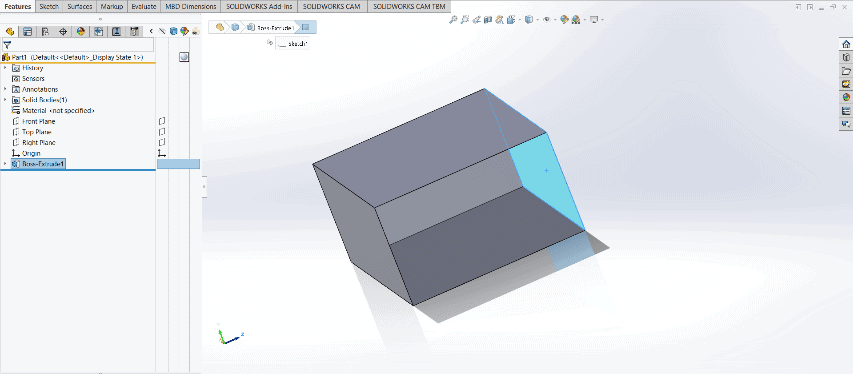Viewport: 853px width, 374px height.
Task: Select Material <not specified> item
Action: [x=53, y=111]
